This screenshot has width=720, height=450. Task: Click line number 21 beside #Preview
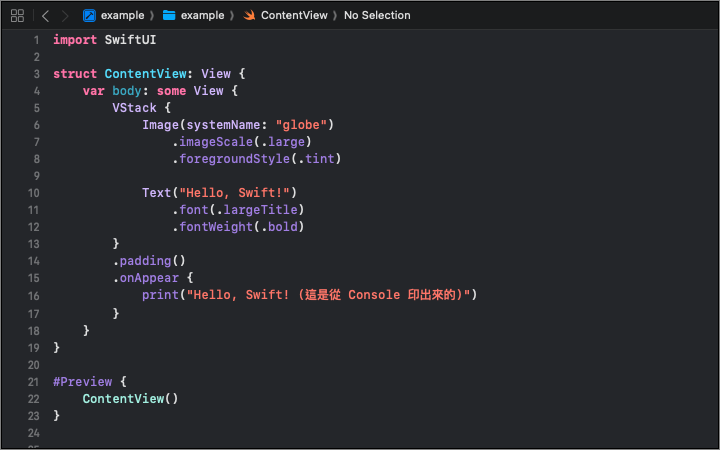click(33, 380)
